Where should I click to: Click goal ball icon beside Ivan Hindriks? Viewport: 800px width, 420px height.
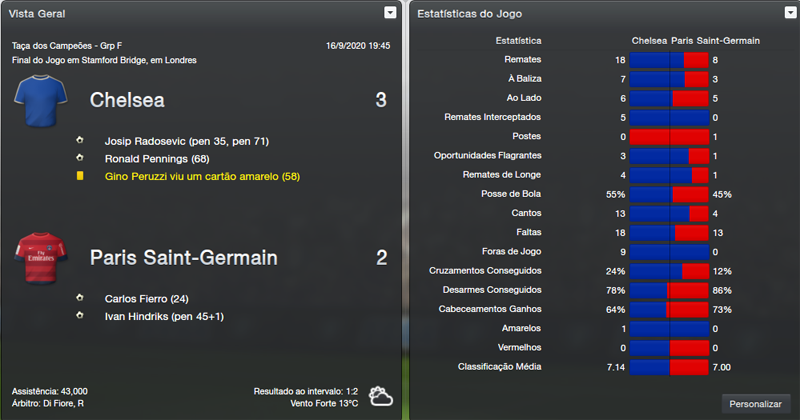(80, 316)
